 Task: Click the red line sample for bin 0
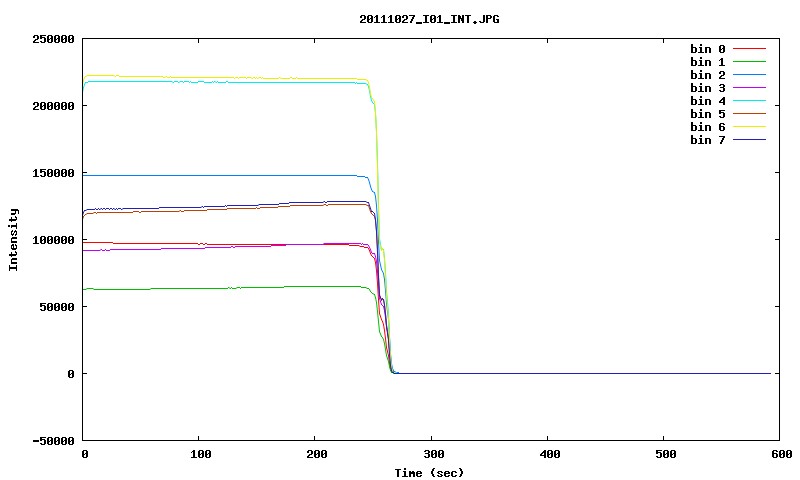tap(749, 49)
